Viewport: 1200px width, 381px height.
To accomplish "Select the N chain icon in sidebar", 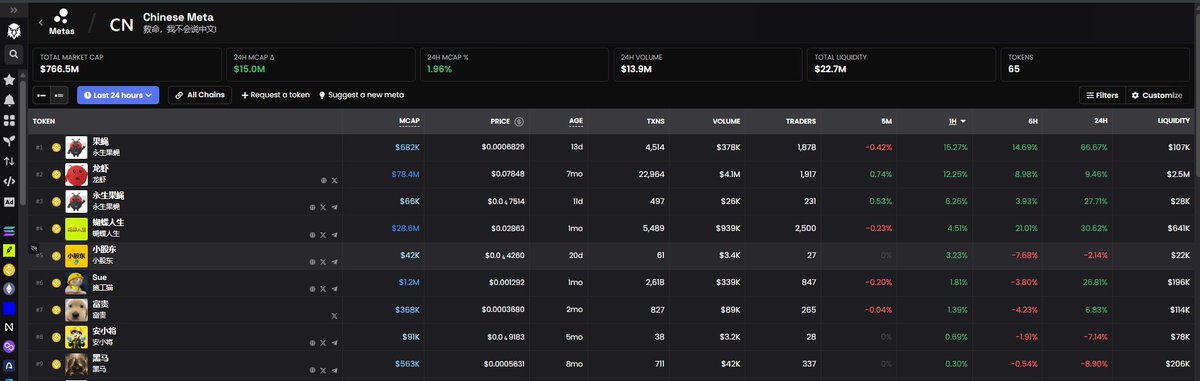I will (x=9, y=327).
